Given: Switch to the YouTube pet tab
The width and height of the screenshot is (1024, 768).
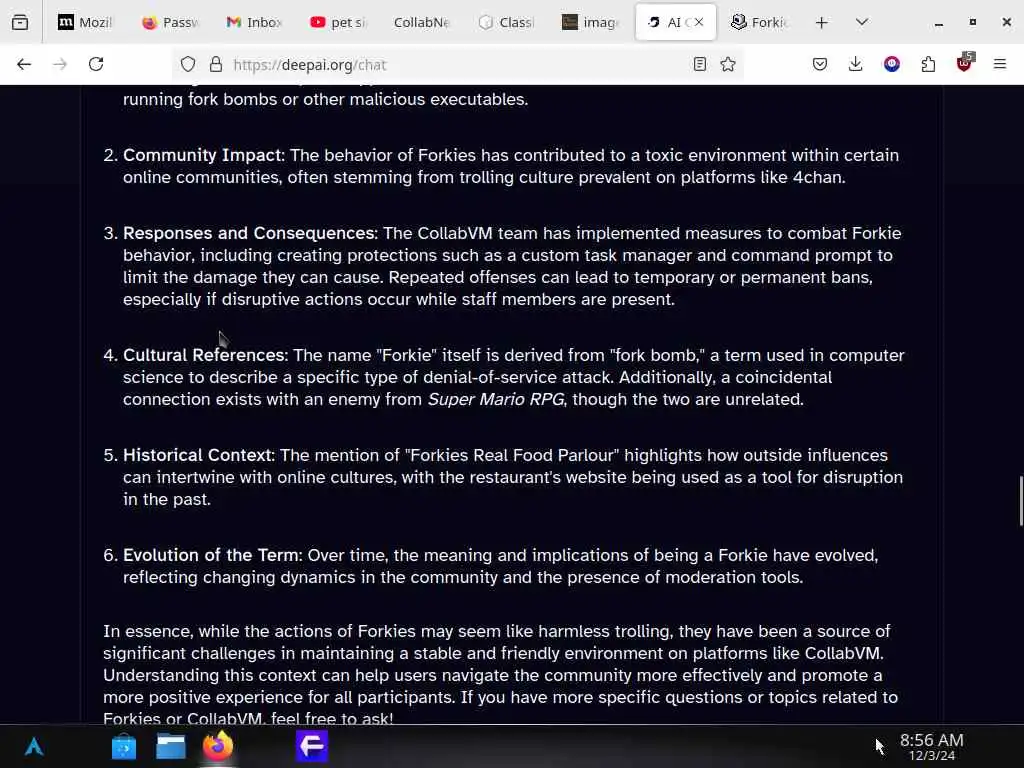Looking at the screenshot, I should click(338, 22).
